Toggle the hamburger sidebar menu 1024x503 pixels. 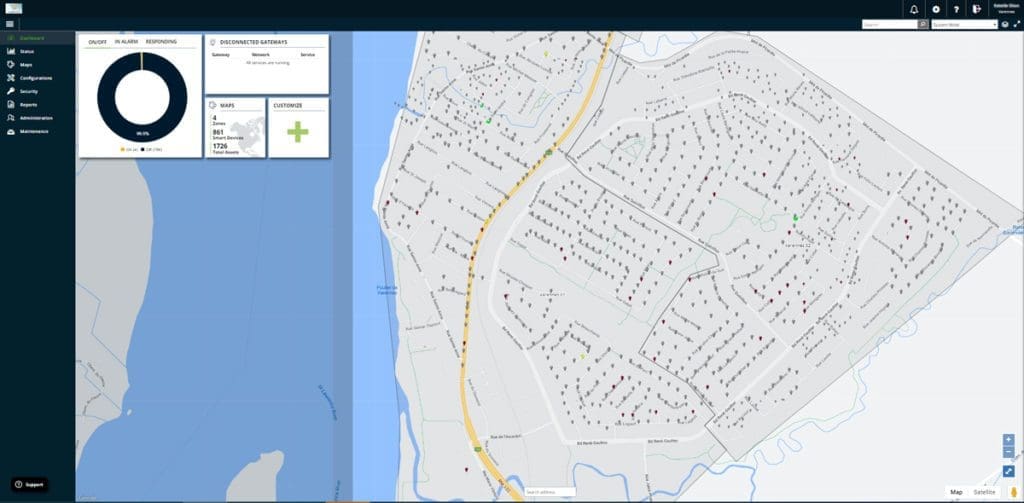click(10, 24)
